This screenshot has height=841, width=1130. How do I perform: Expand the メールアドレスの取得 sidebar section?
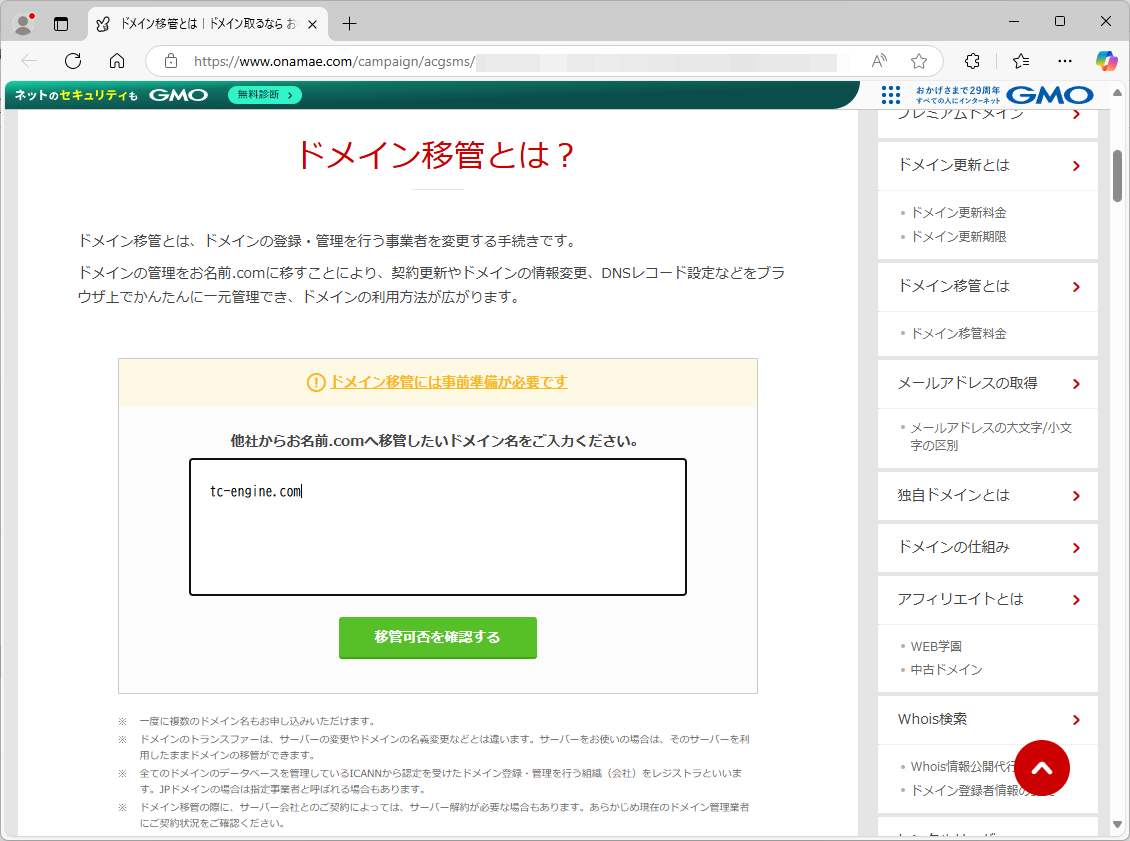coord(988,383)
